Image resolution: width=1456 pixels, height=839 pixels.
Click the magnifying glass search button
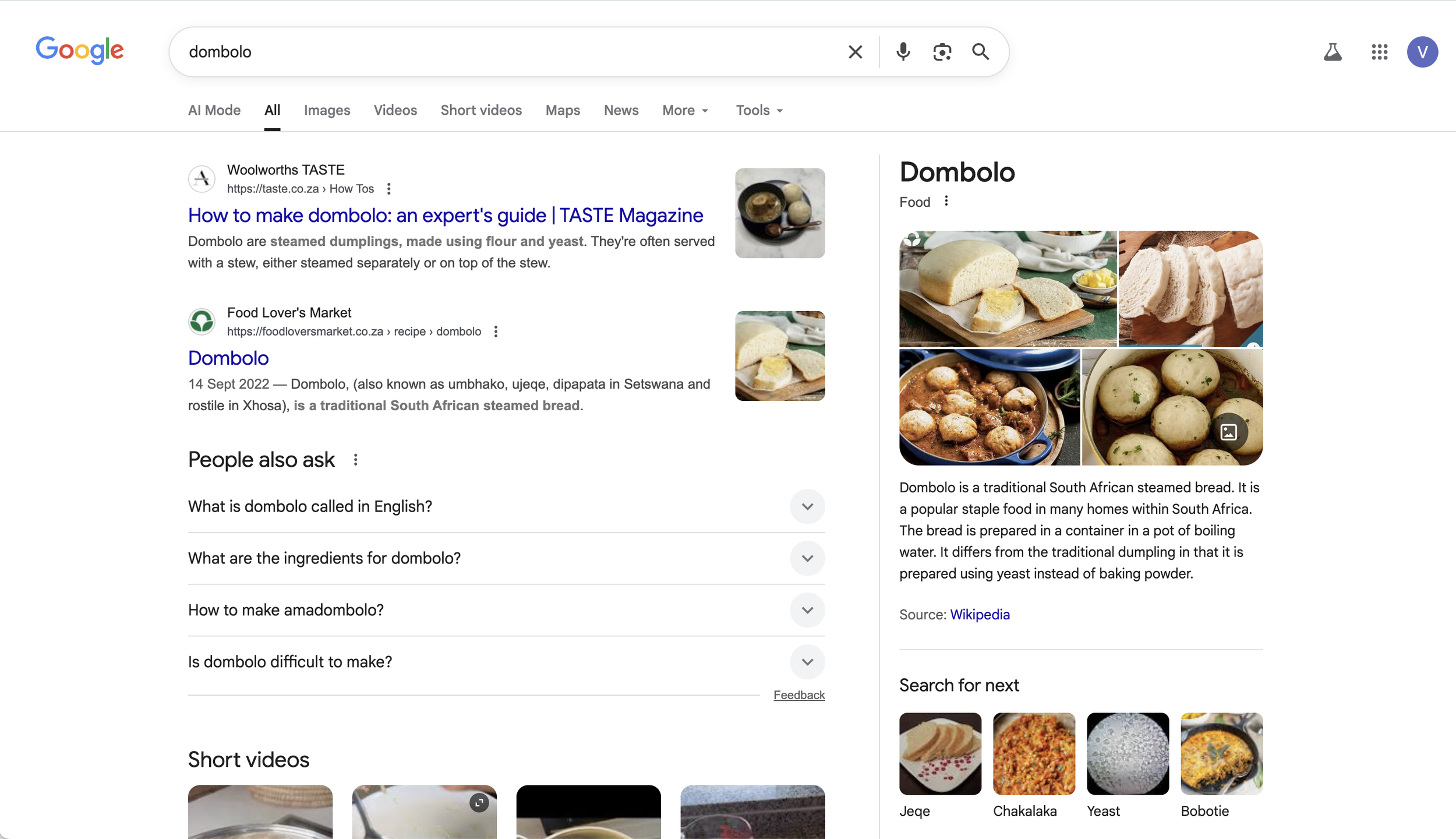981,52
